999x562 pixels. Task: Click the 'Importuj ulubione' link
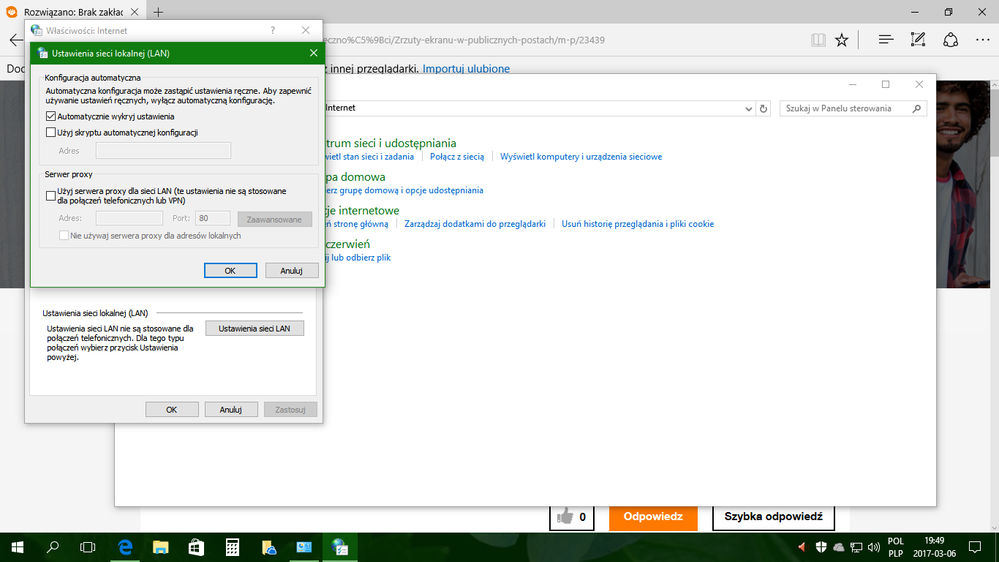click(x=466, y=69)
